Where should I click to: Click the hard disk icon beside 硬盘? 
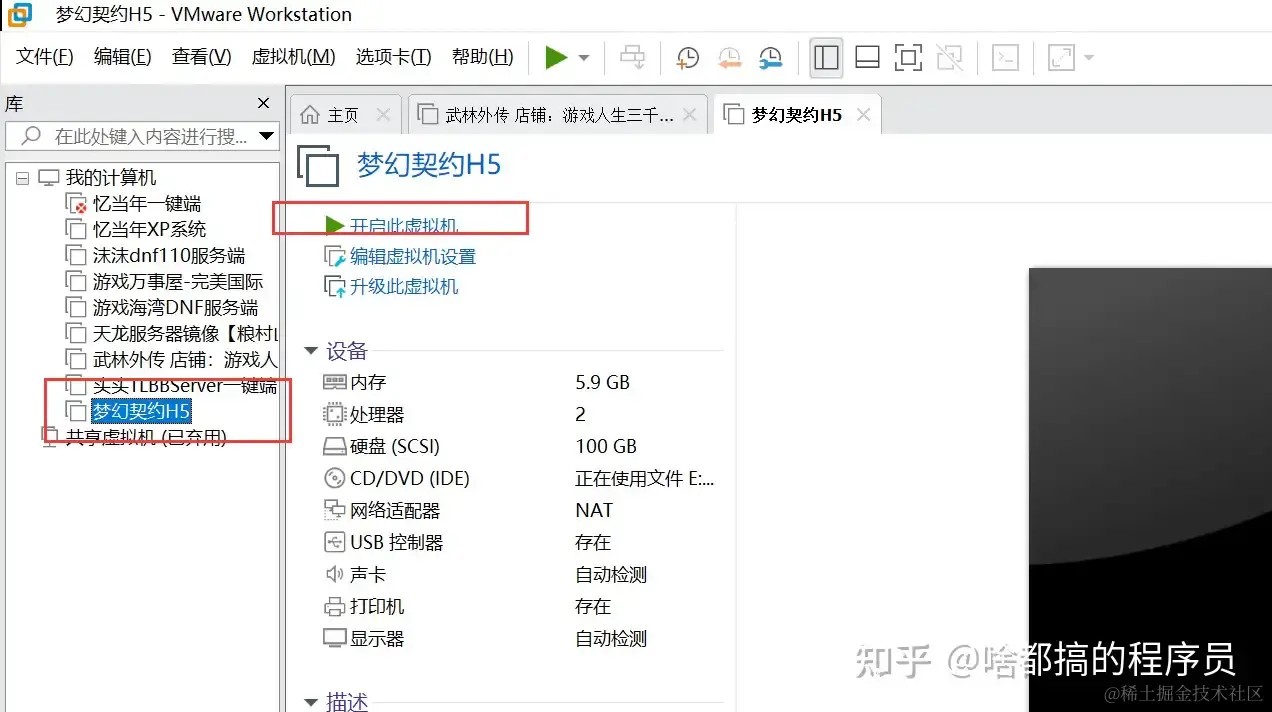[334, 446]
